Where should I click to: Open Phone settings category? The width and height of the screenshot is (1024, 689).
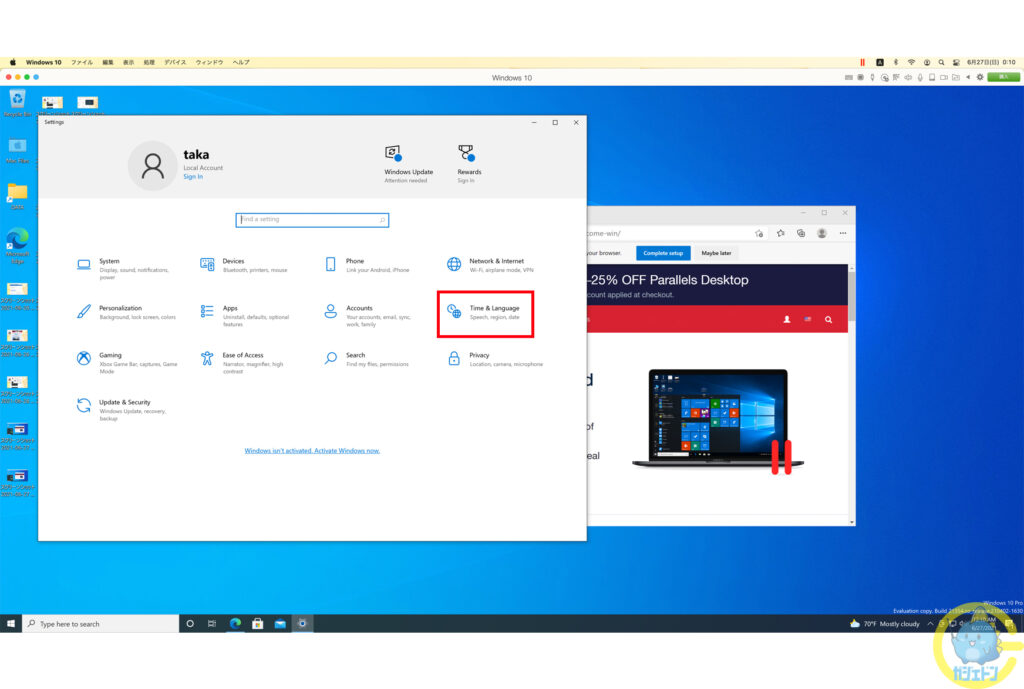pyautogui.click(x=367, y=264)
